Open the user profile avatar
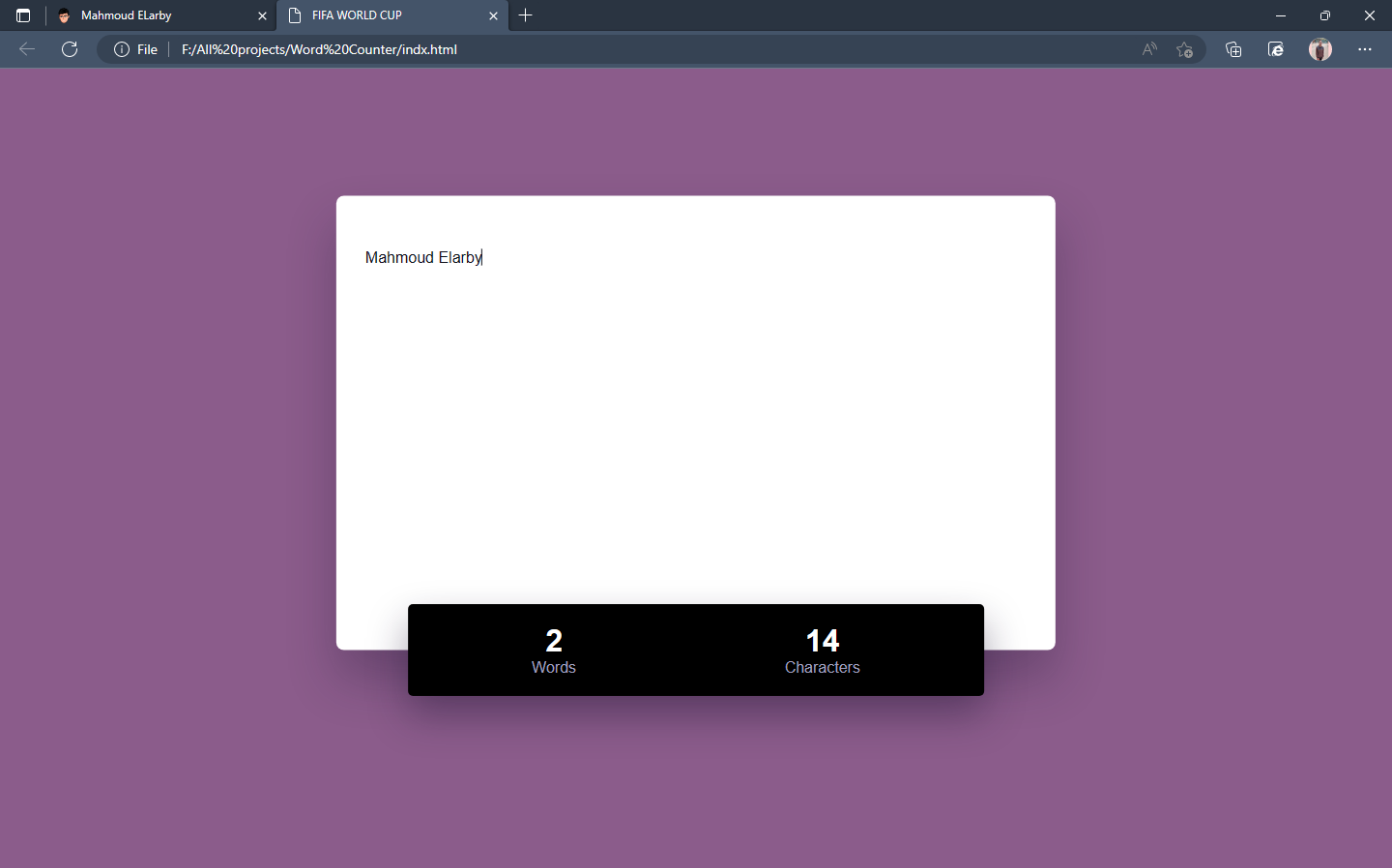The height and width of the screenshot is (868, 1392). coord(1319,49)
